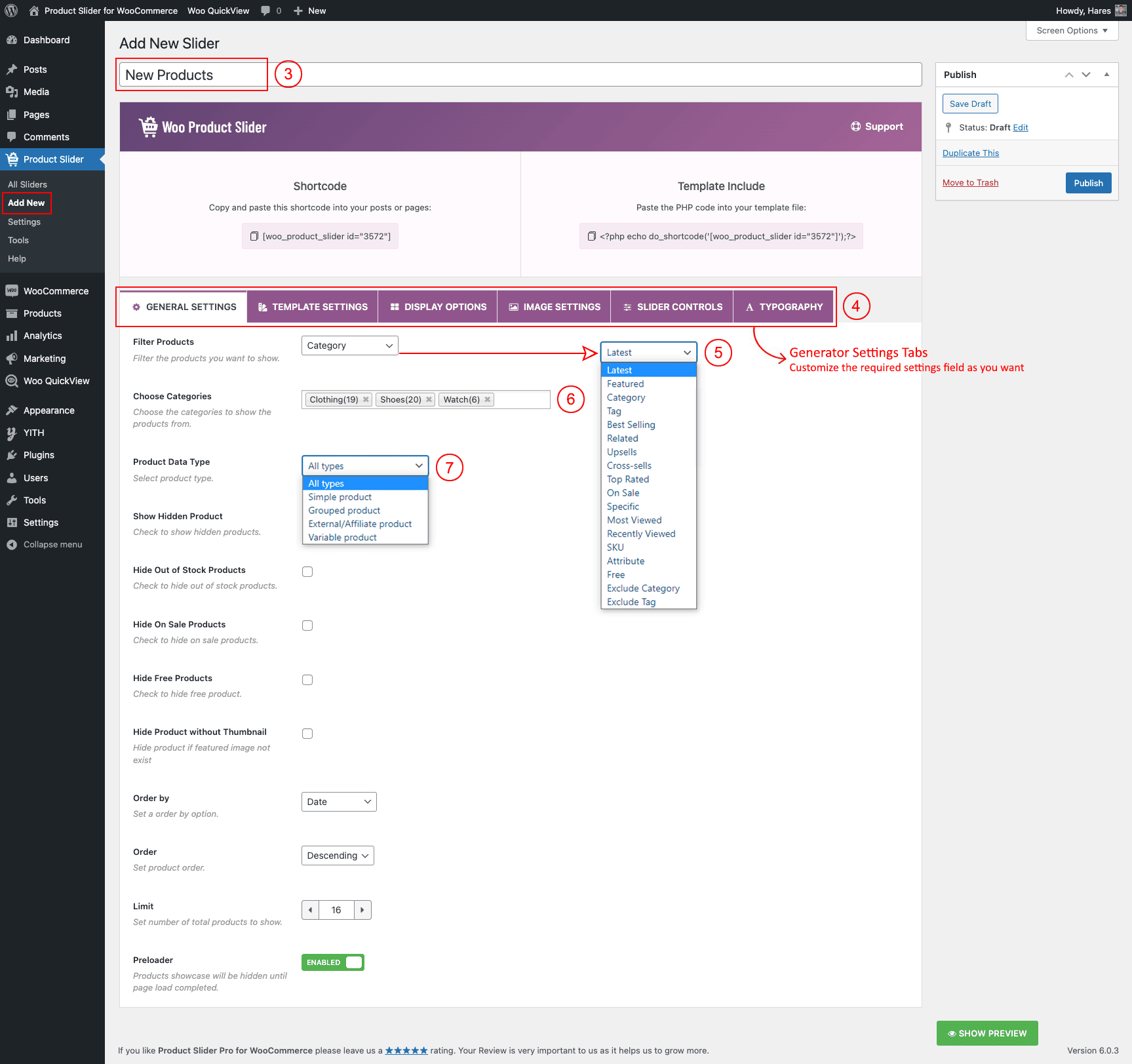The width and height of the screenshot is (1132, 1064).
Task: Toggle the Preloader enabled switch
Action: (x=333, y=962)
